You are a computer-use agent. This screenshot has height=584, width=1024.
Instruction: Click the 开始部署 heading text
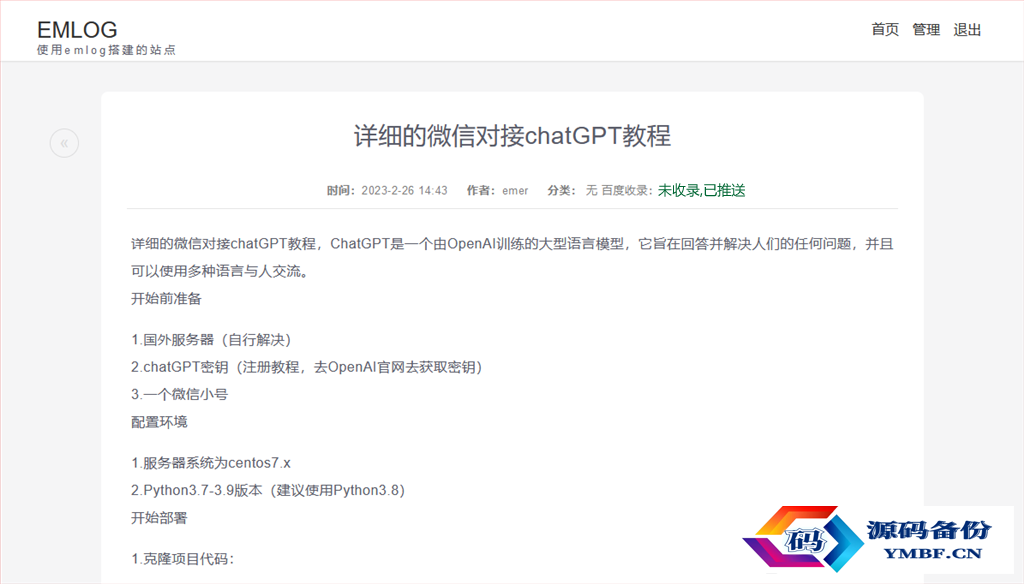click(159, 518)
